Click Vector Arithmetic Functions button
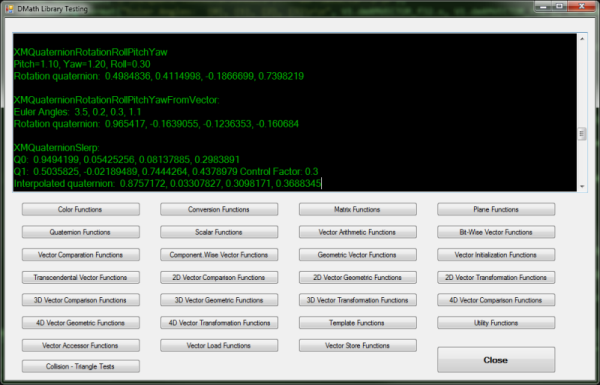This screenshot has height=385, width=600. point(358,232)
